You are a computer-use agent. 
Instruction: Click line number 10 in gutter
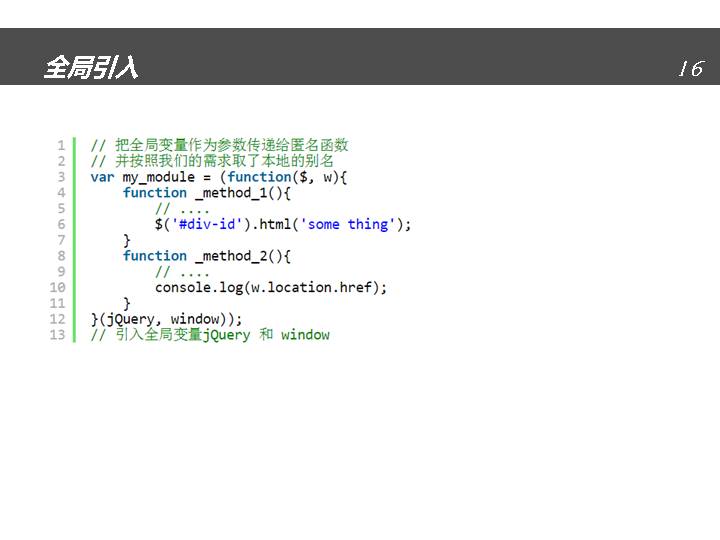[x=57, y=287]
